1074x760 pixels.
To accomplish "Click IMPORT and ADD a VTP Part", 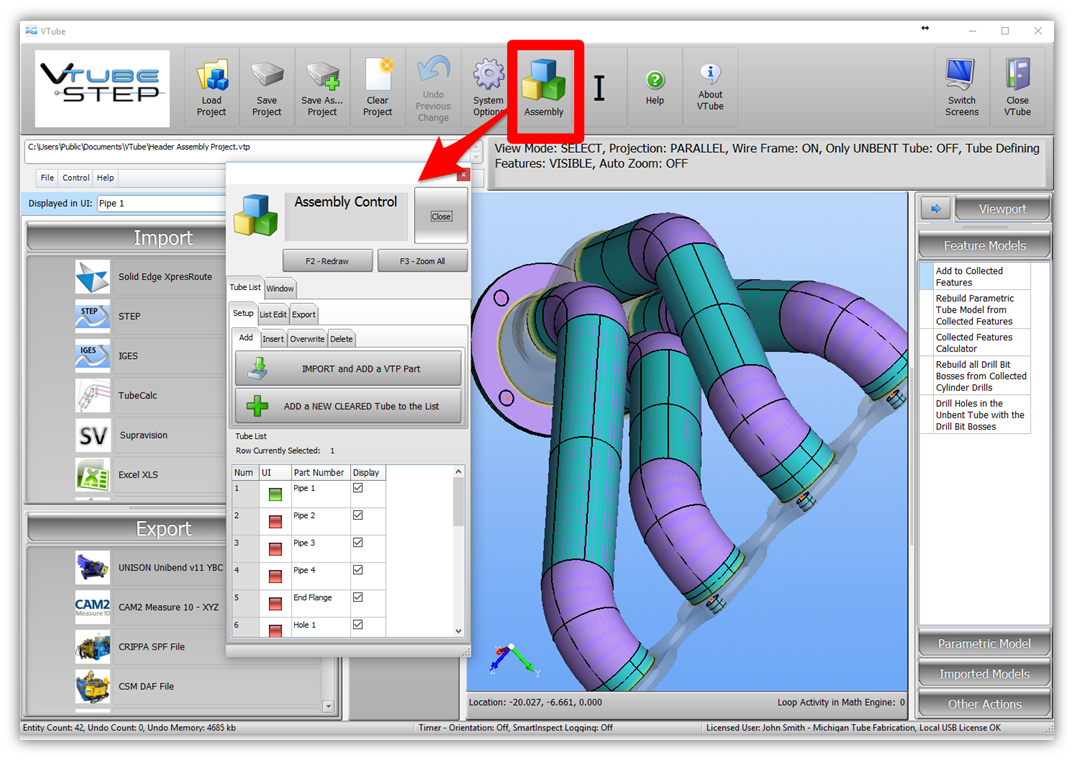I will (348, 369).
